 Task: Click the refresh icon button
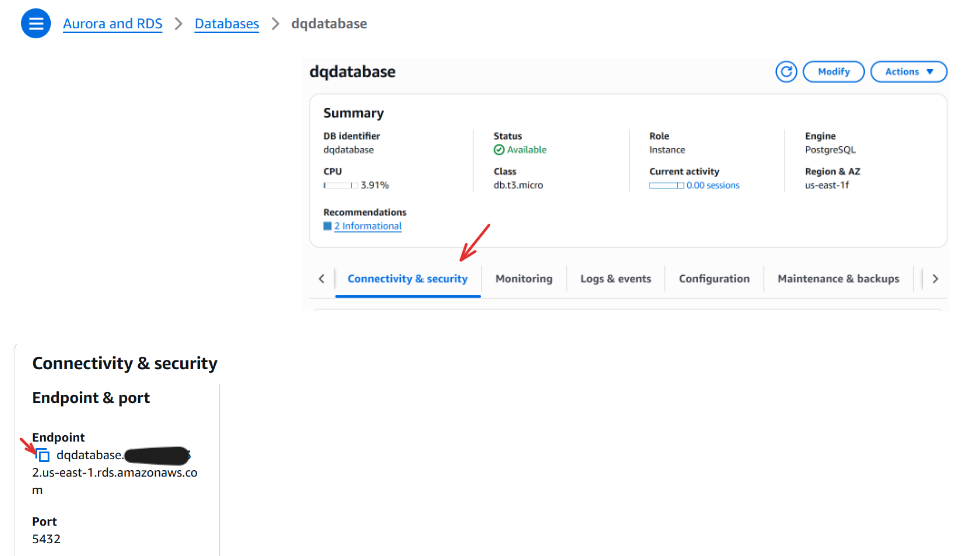click(x=786, y=71)
